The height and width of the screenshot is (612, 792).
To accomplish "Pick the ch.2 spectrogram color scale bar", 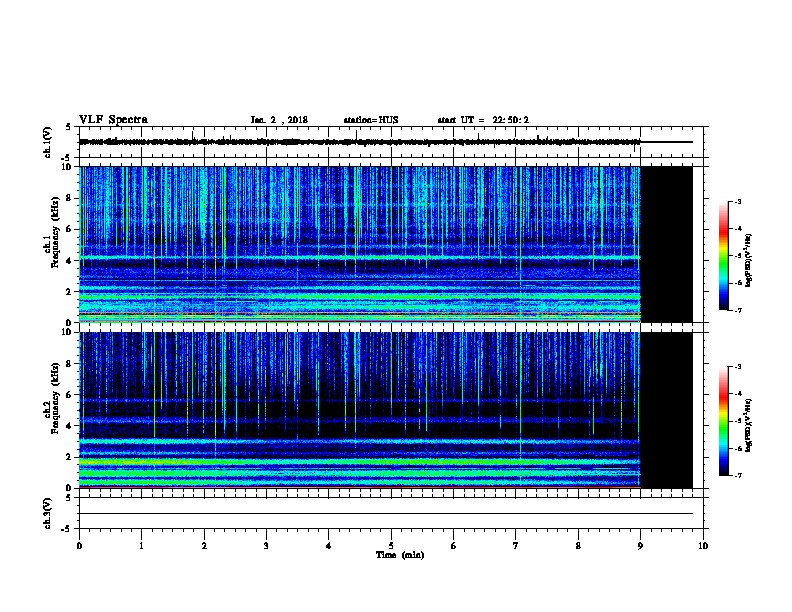I will [x=723, y=421].
